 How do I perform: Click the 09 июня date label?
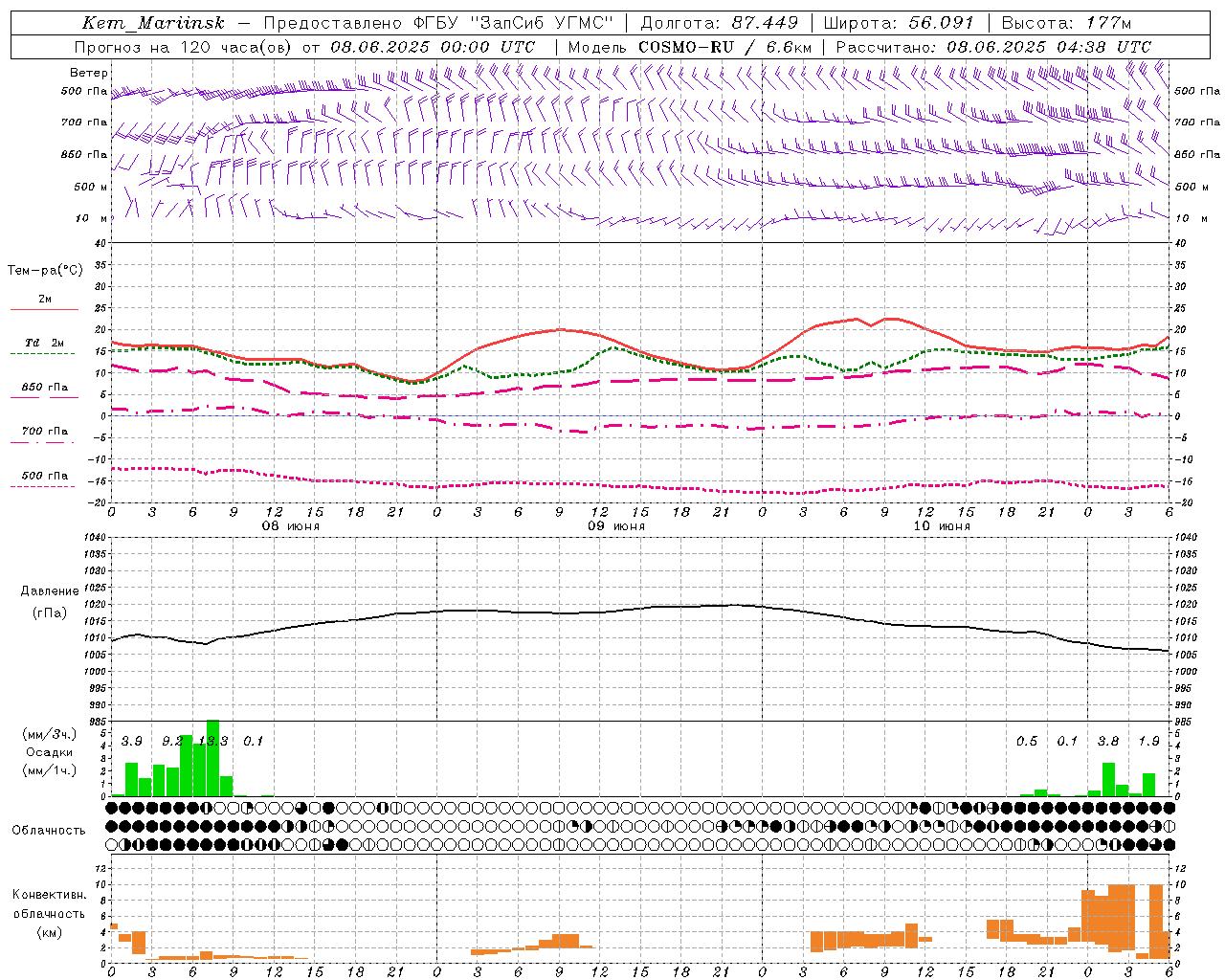point(616,526)
